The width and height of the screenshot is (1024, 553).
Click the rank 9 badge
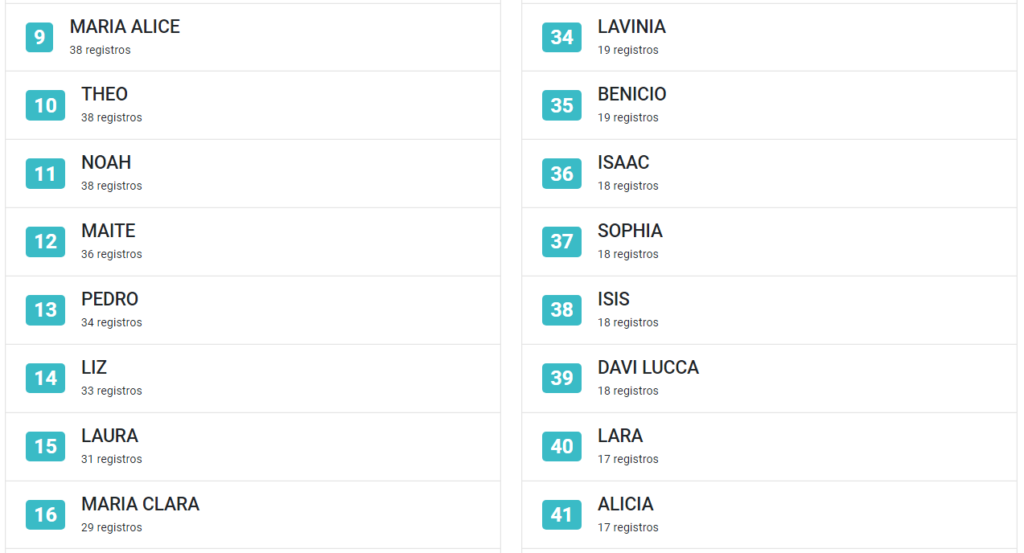coord(39,37)
